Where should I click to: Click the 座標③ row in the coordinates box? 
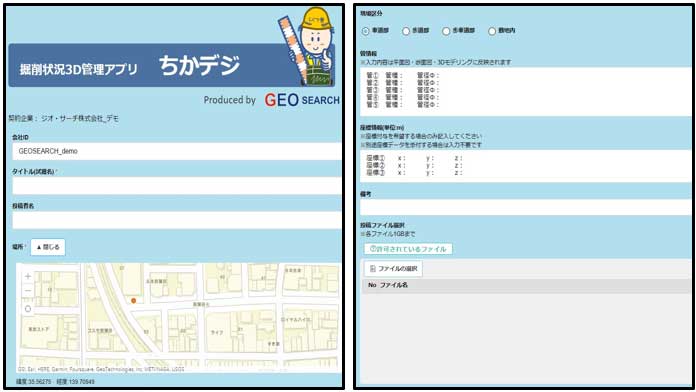point(415,173)
